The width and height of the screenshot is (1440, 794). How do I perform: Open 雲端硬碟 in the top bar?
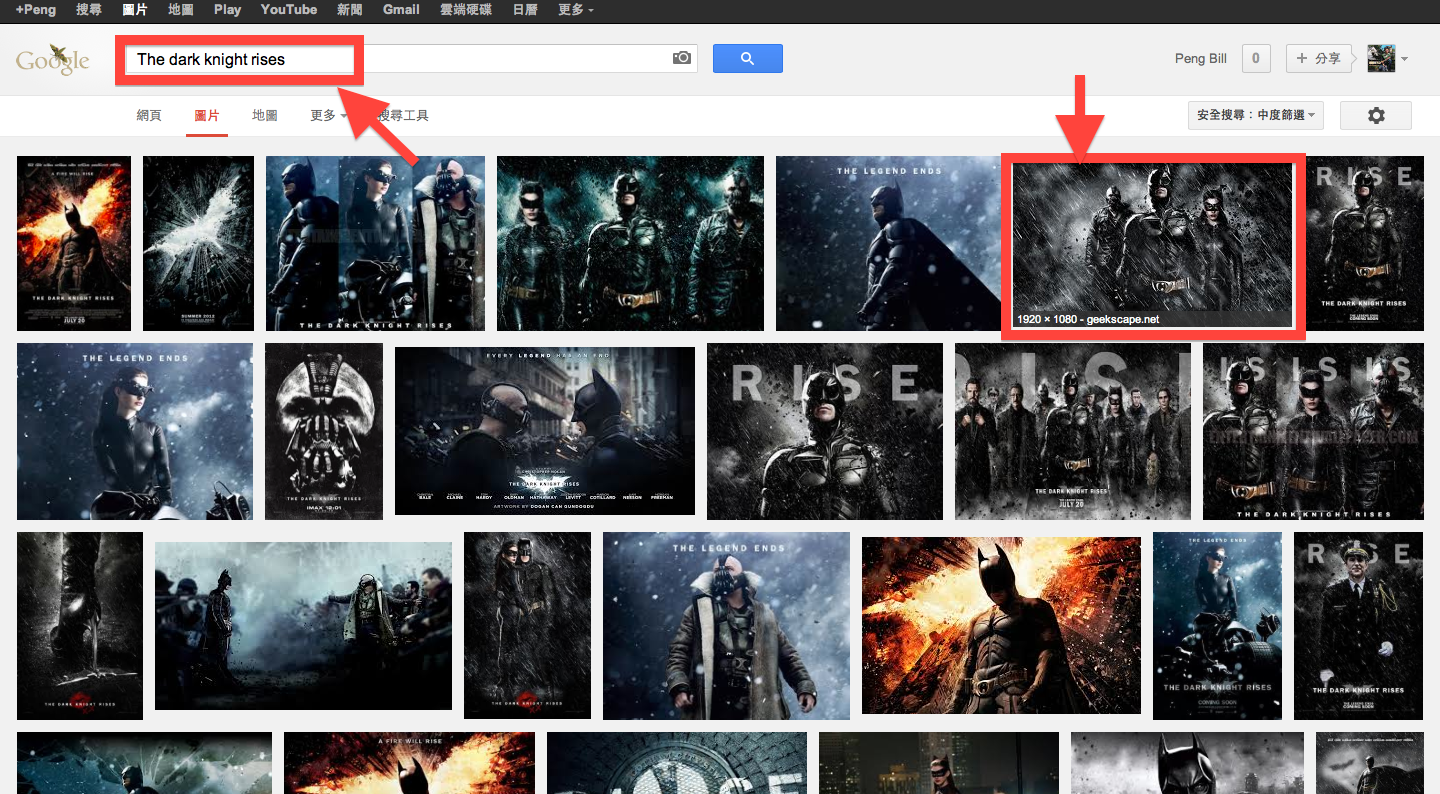pyautogui.click(x=465, y=9)
